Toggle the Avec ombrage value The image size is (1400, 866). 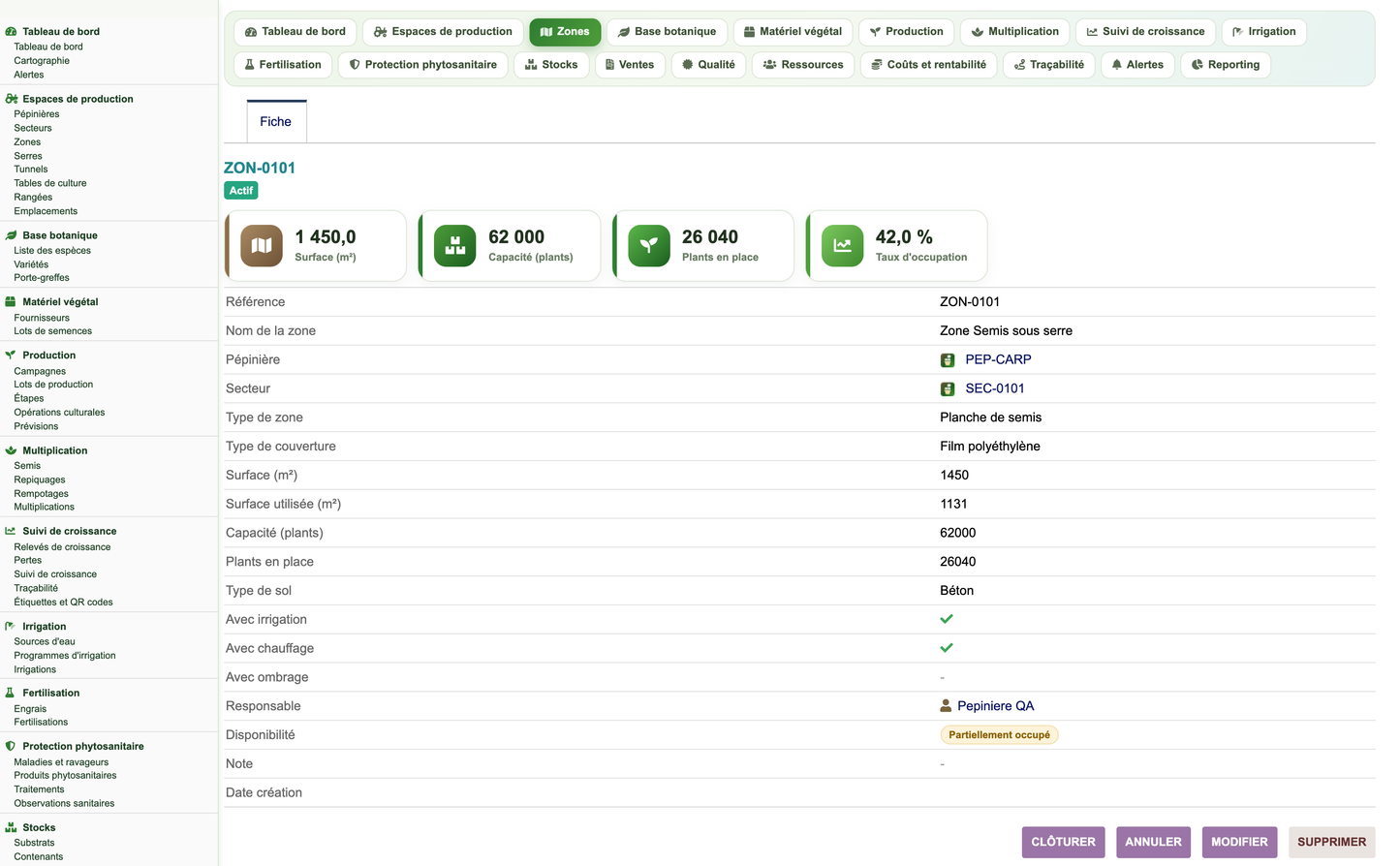(942, 677)
